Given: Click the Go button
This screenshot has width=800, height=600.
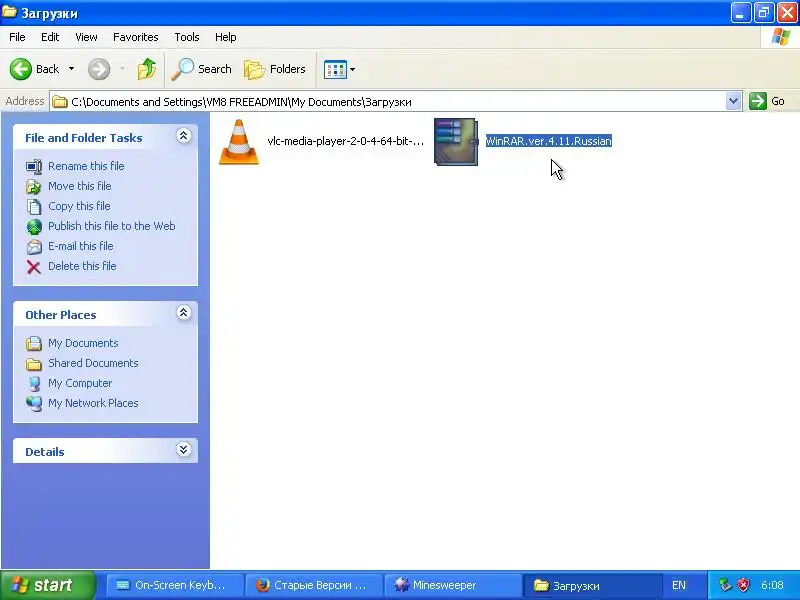Looking at the screenshot, I should [x=766, y=101].
